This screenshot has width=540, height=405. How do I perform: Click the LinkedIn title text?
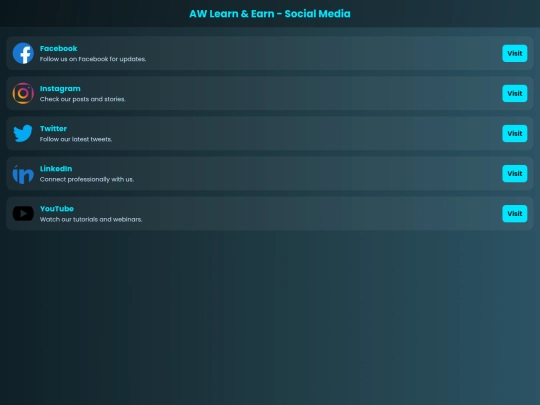pos(56,169)
